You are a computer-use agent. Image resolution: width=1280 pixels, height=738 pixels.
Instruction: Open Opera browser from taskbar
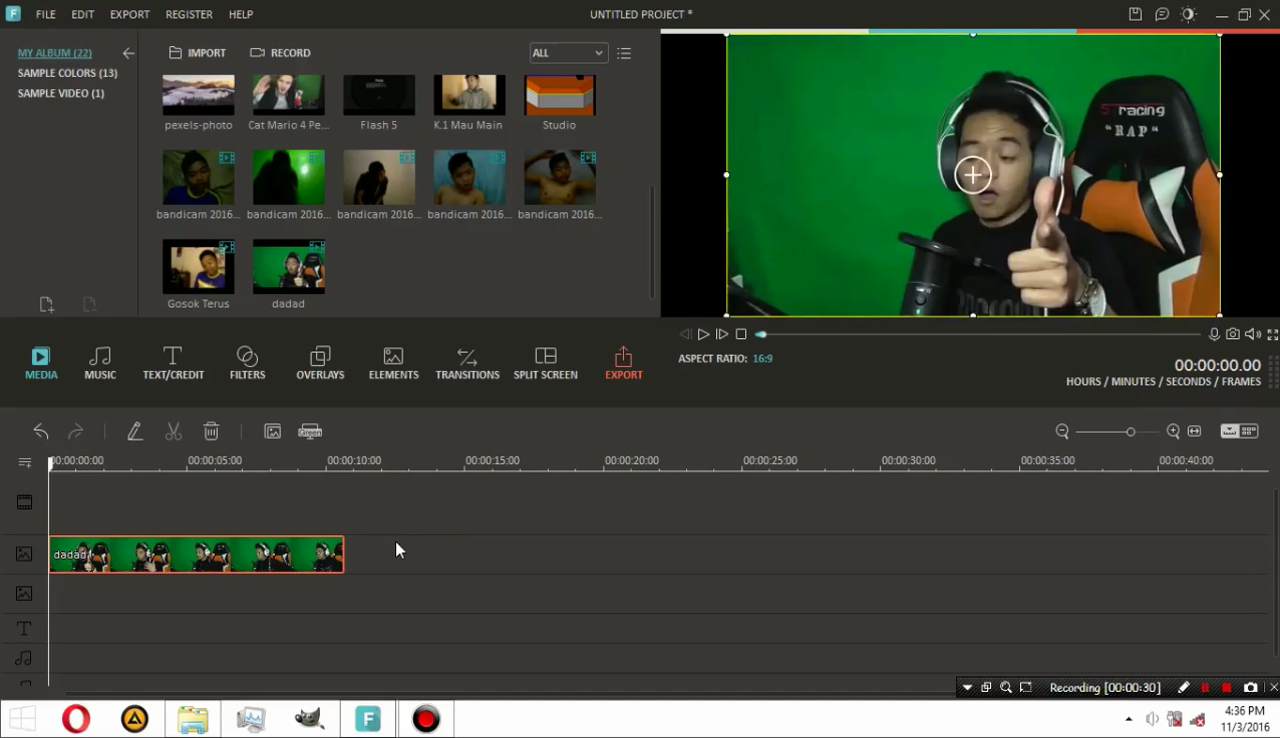(x=76, y=719)
